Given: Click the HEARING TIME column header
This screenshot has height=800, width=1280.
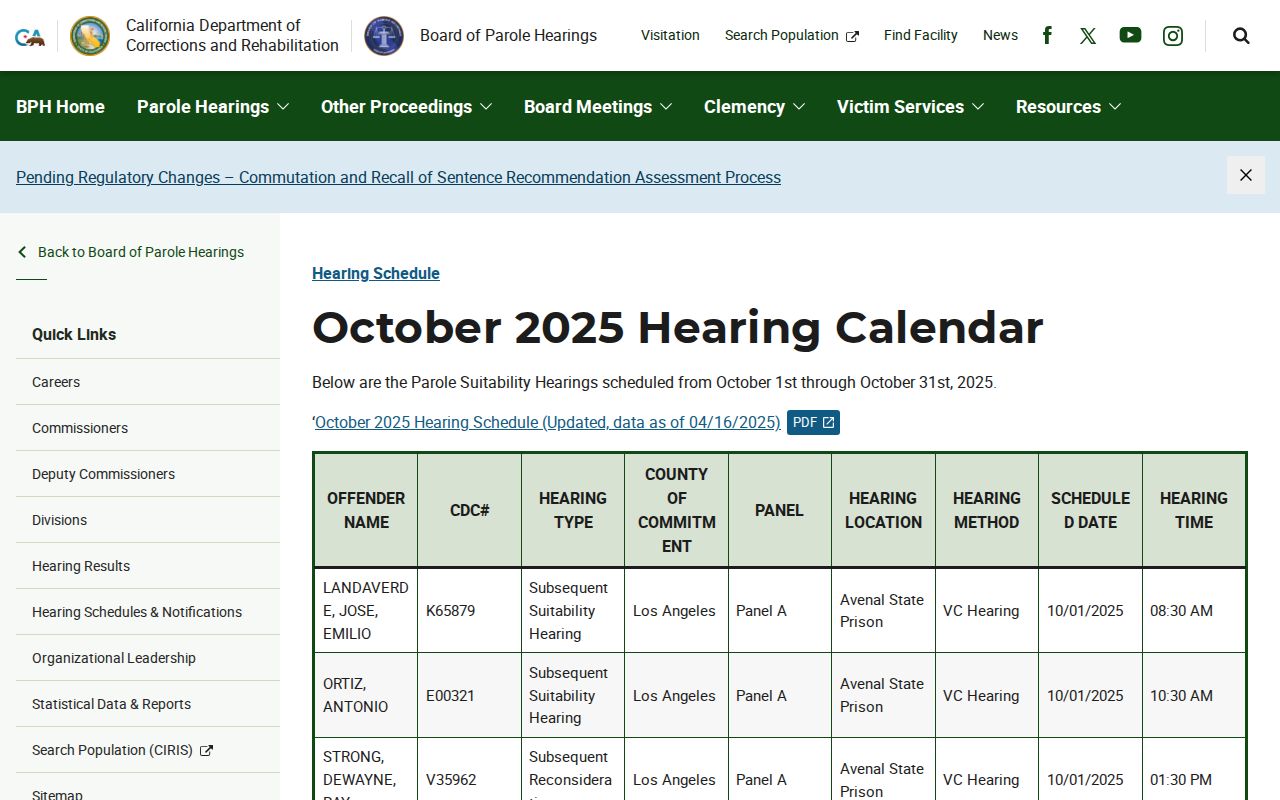Looking at the screenshot, I should (1194, 510).
